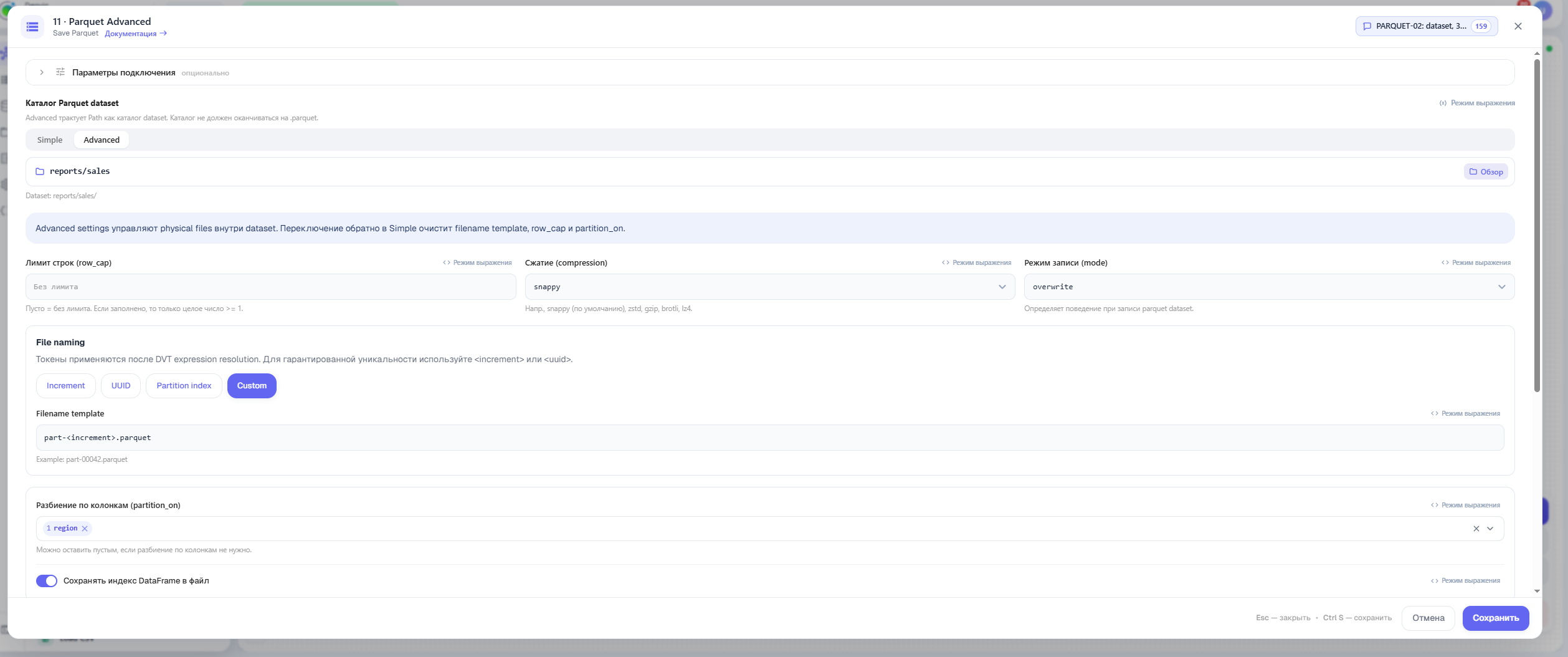Click the sliders icon beside Параметры подключения
The width and height of the screenshot is (1568, 657).
[60, 72]
